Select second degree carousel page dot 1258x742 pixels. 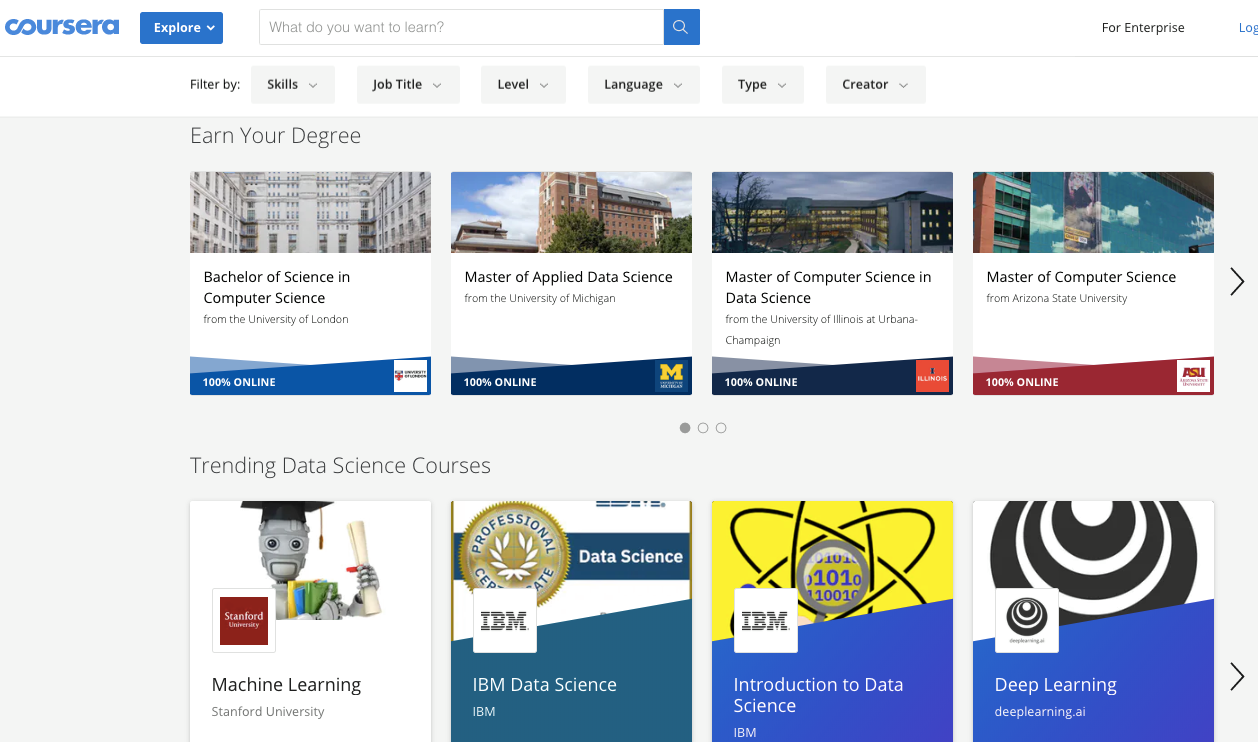tap(703, 428)
